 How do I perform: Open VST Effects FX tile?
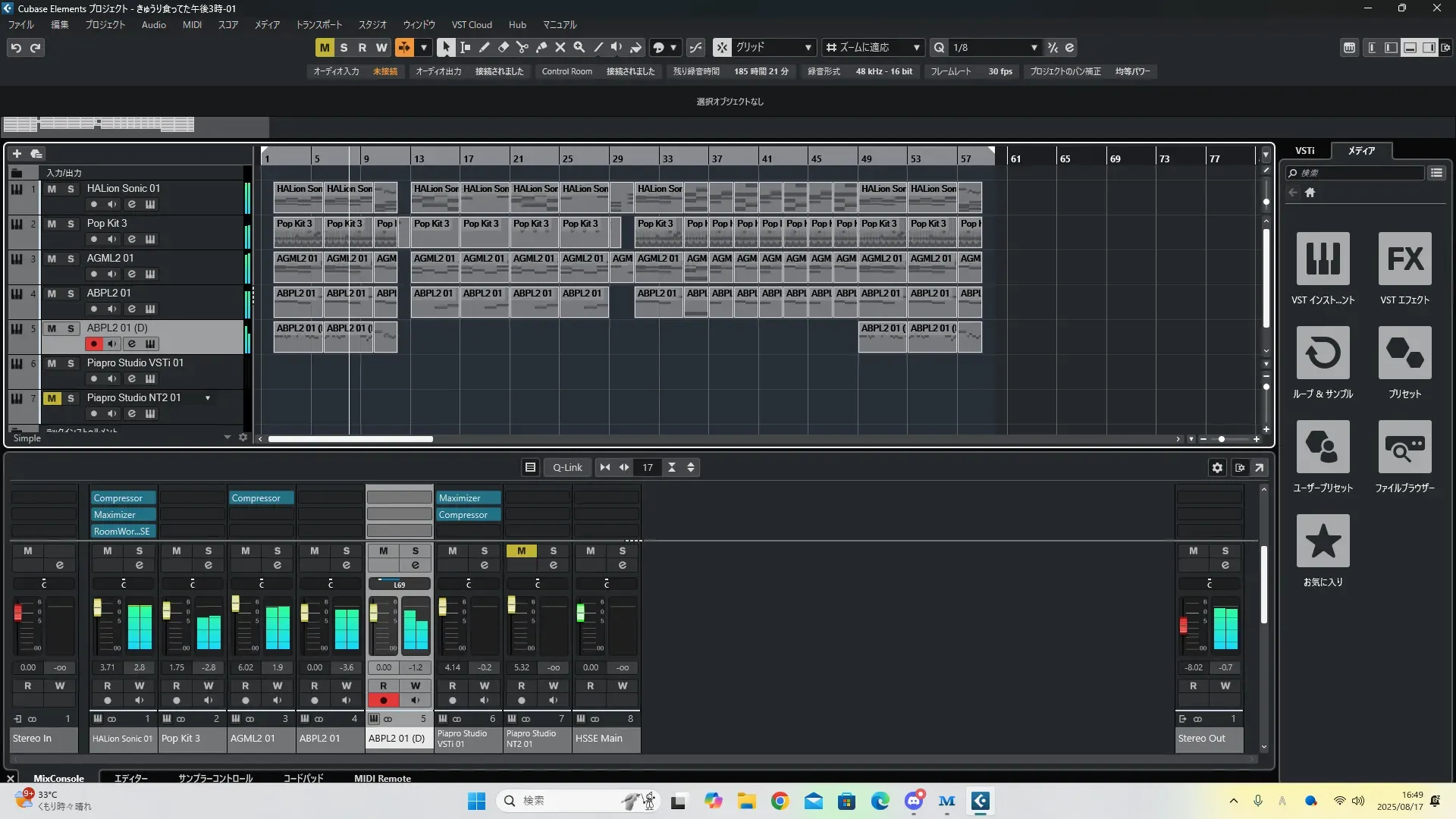1404,259
